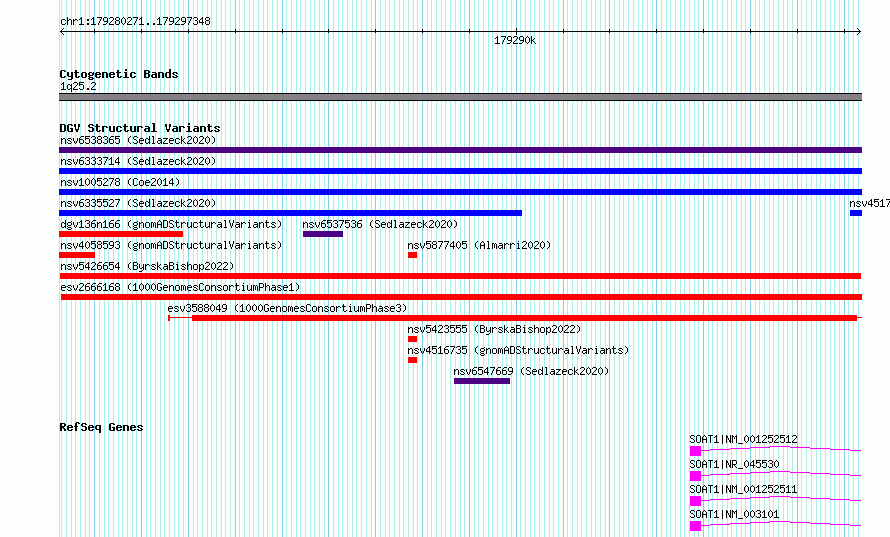Open the esv3588049 (1000GenomesConsortiumPhase3) label
The image size is (890, 537).
click(x=287, y=308)
